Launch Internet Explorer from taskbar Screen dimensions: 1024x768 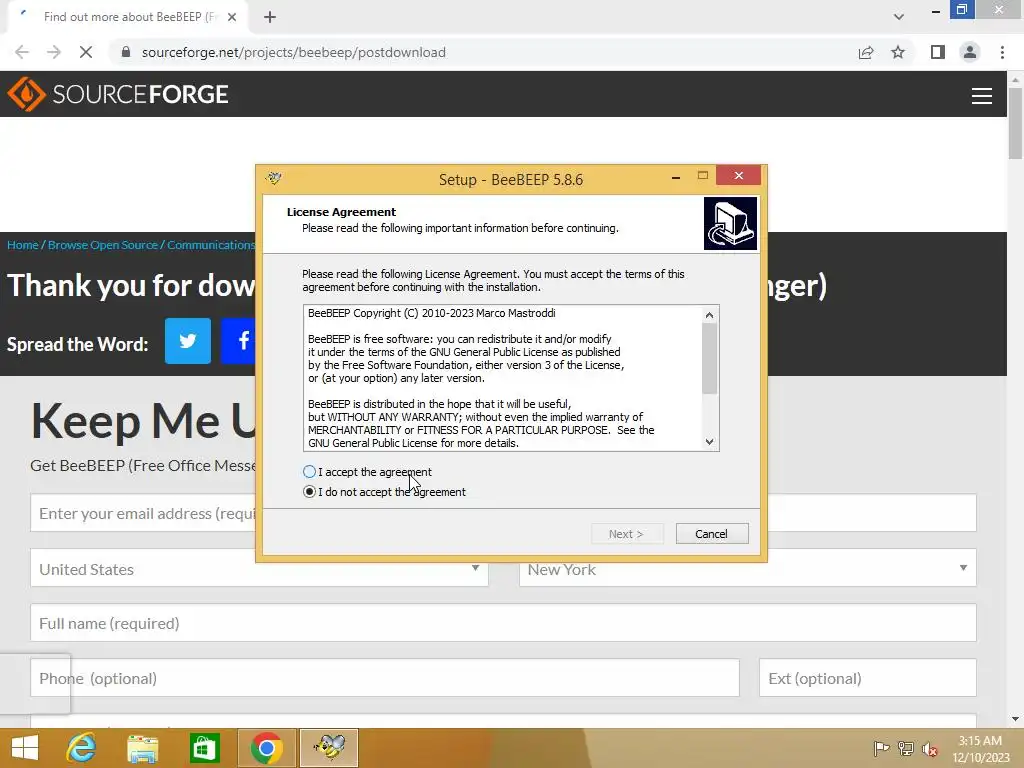point(82,748)
